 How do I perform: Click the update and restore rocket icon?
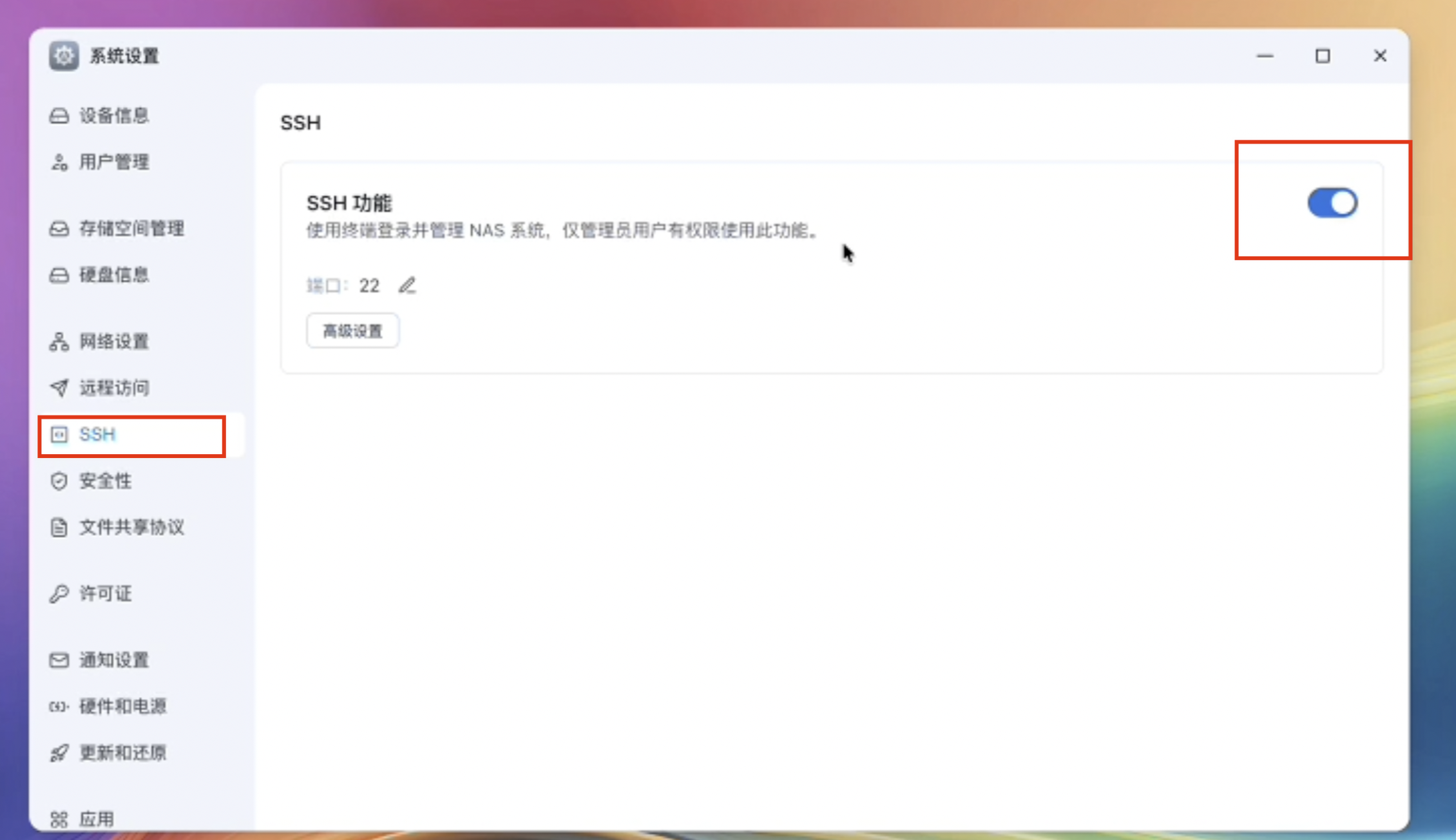click(59, 753)
